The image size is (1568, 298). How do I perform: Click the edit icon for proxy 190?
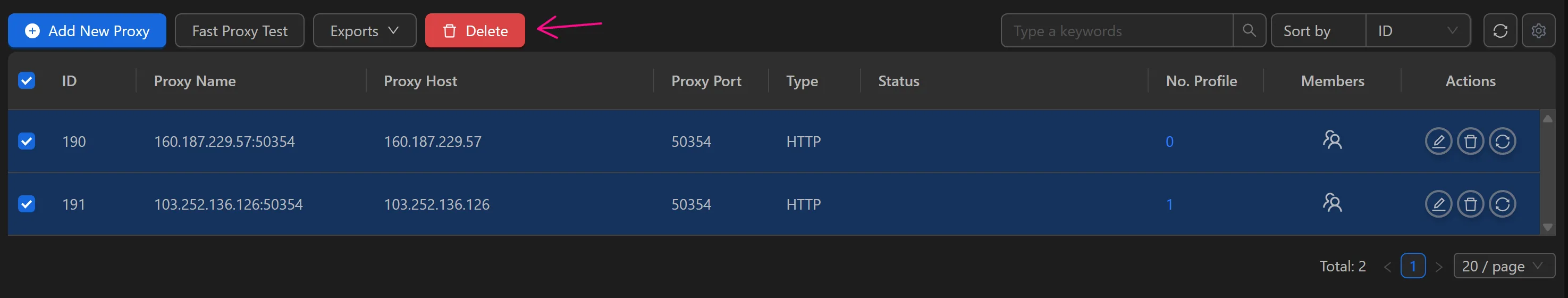click(x=1438, y=142)
